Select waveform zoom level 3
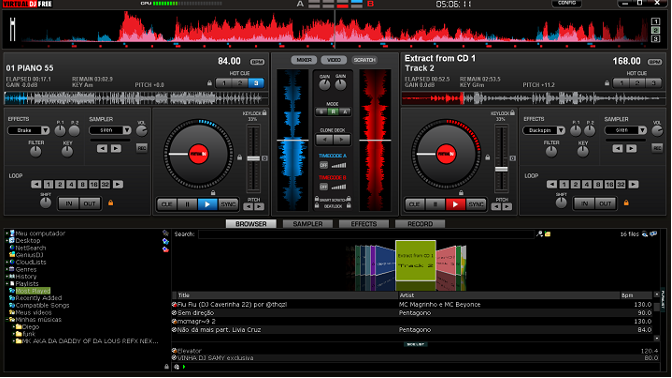Screen dimensions: 672x378 655,39
